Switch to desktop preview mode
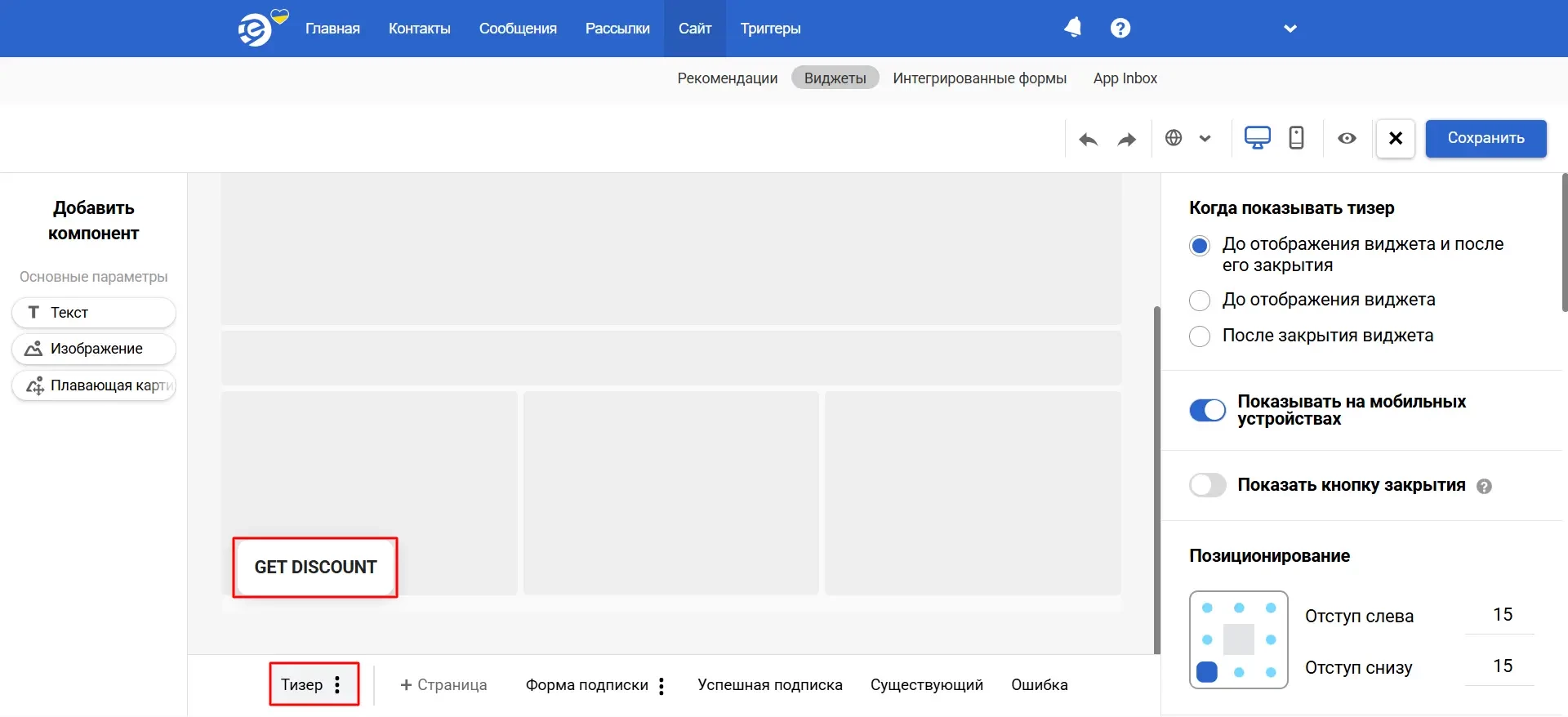 coord(1257,138)
